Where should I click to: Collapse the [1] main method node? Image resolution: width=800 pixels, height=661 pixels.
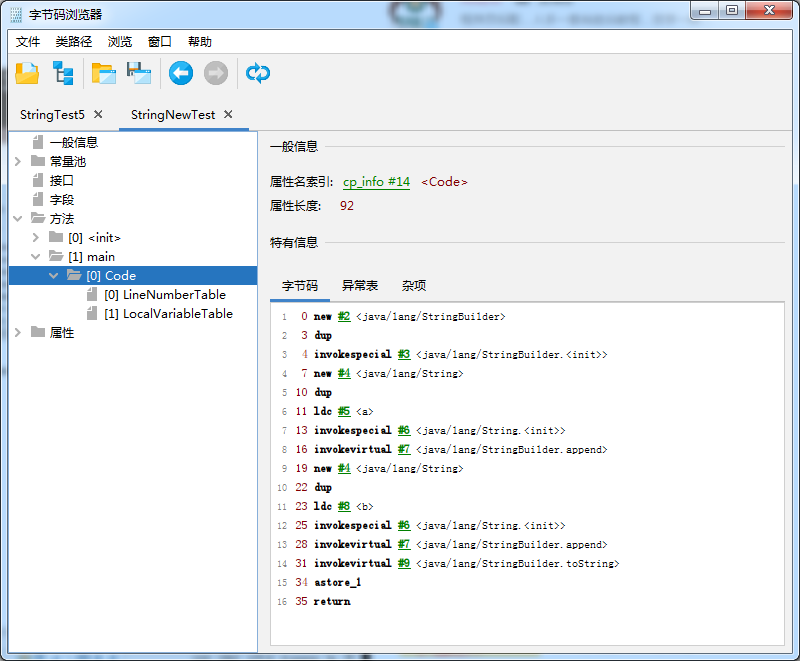pyautogui.click(x=36, y=257)
